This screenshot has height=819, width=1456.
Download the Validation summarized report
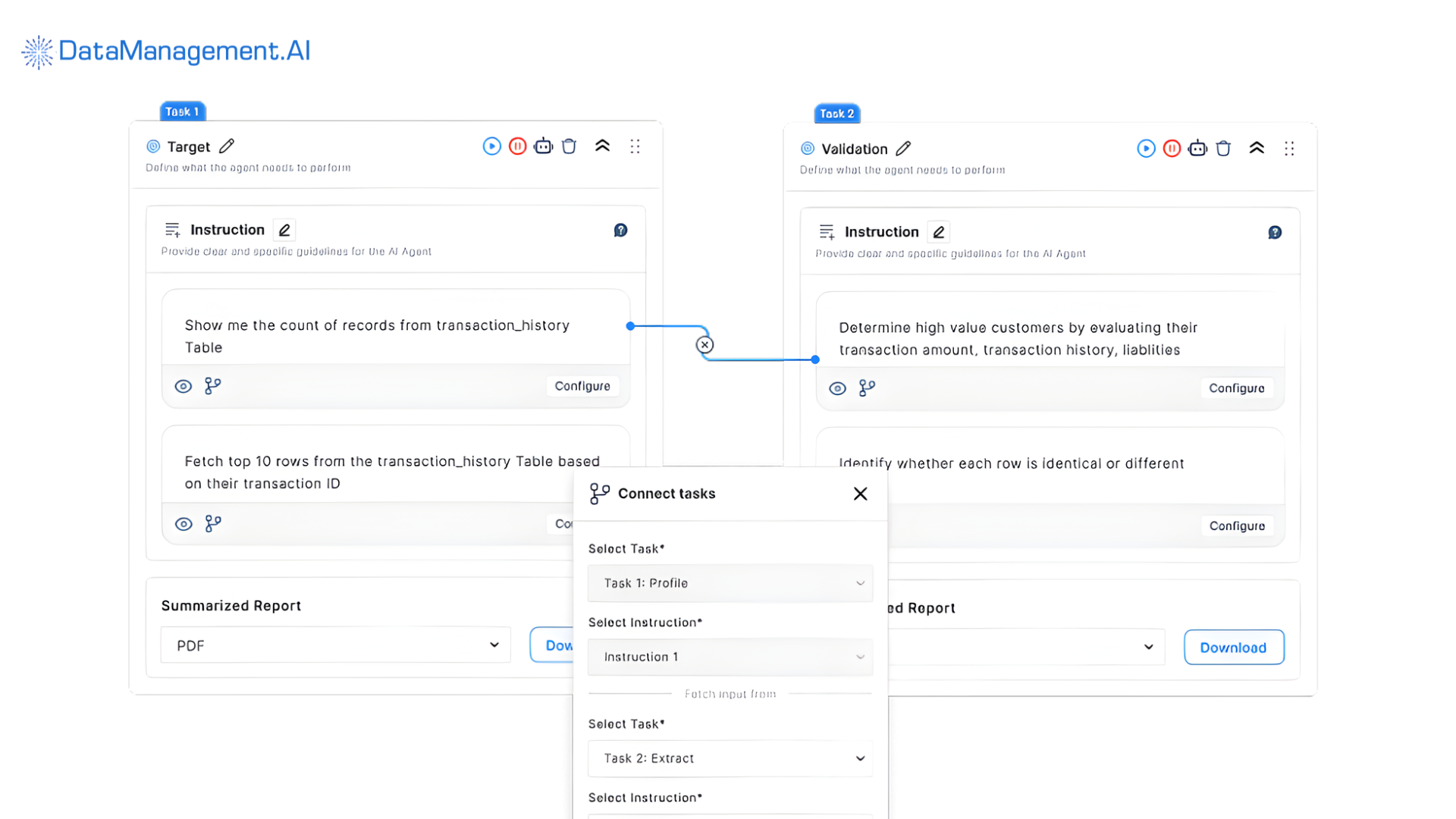(x=1233, y=647)
